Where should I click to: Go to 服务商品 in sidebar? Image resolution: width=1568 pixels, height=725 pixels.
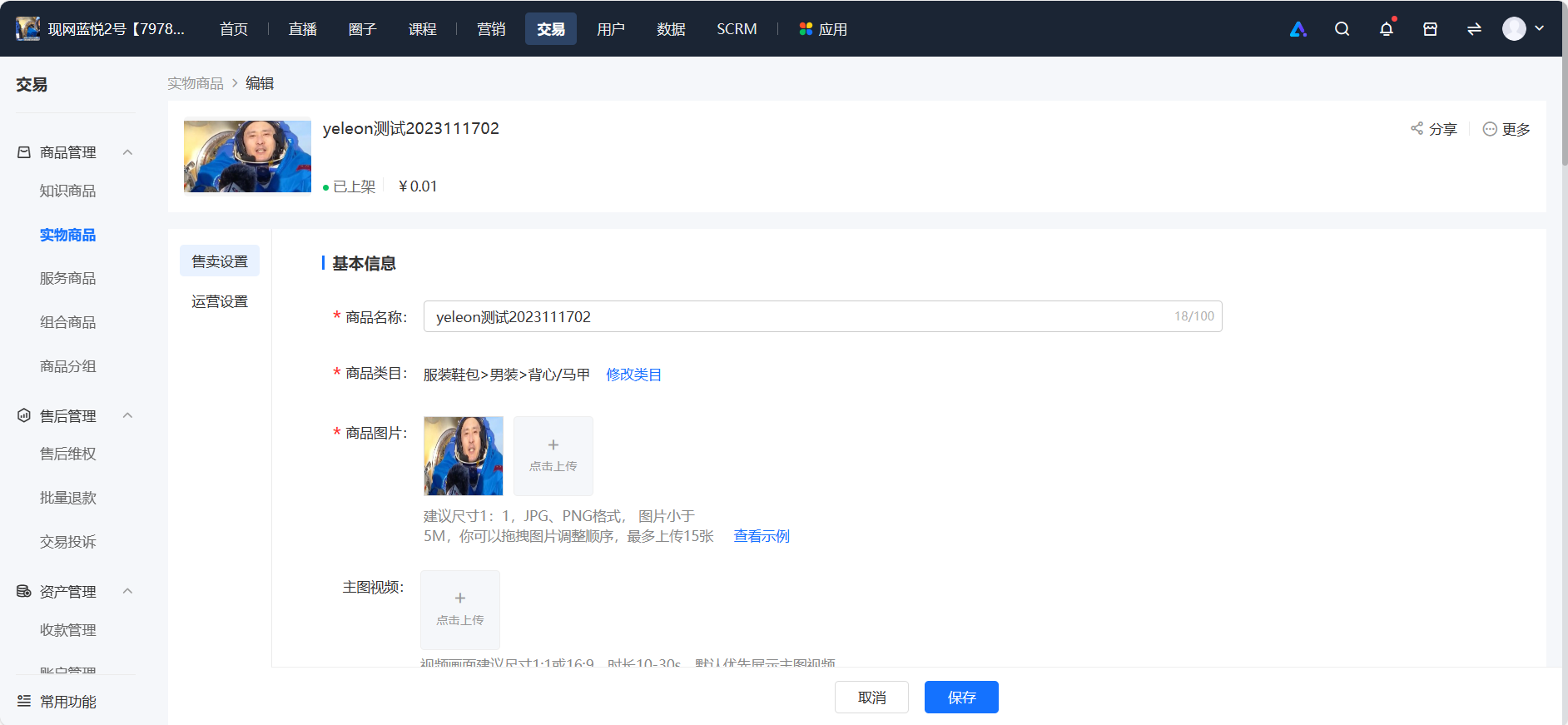(x=68, y=278)
